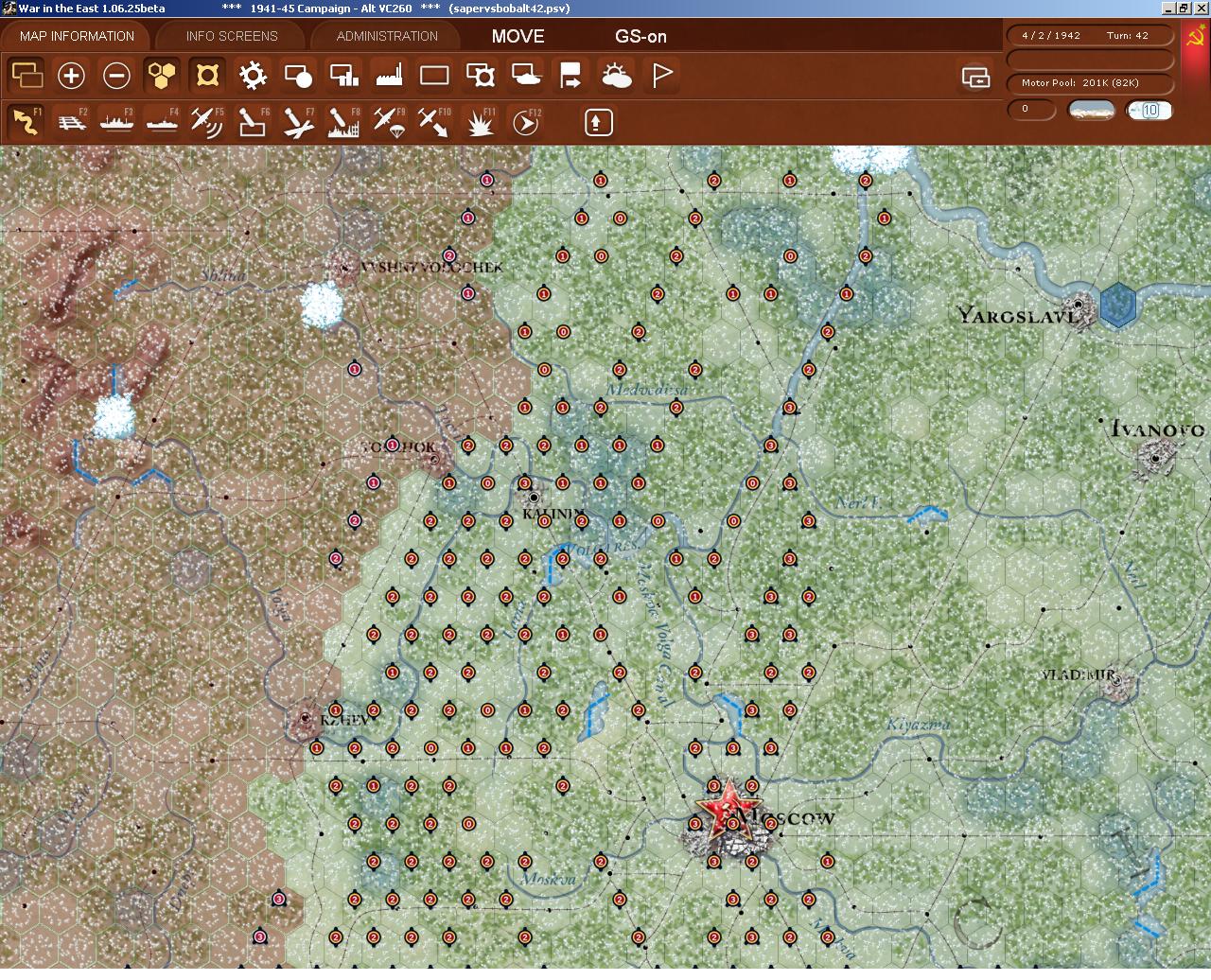Click the gear-shaped fortification icon
1211x980 pixels.
tap(253, 75)
